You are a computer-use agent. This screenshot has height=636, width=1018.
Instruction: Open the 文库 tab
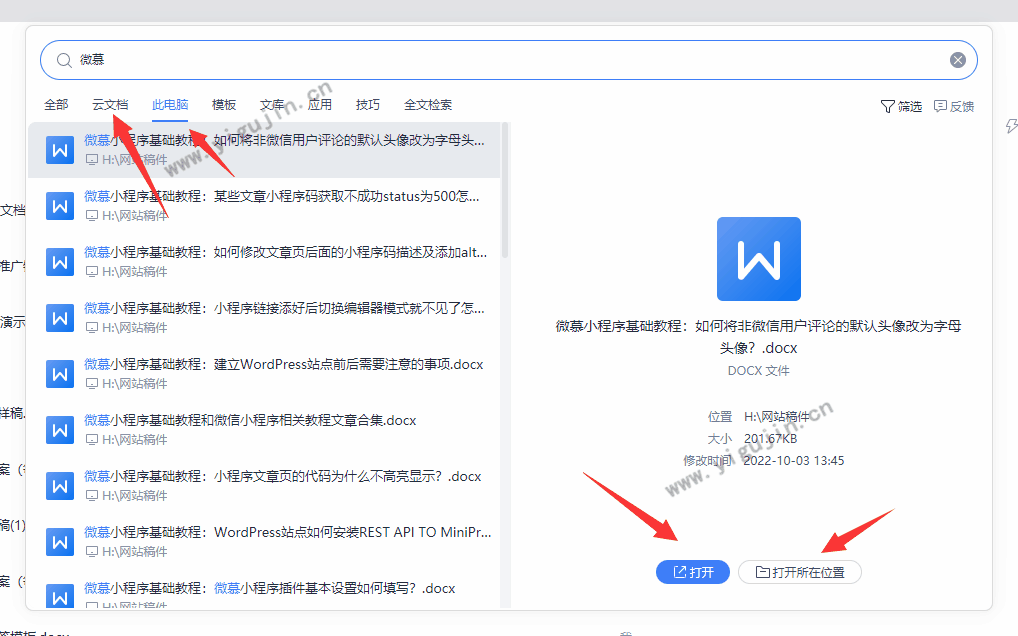coord(272,104)
